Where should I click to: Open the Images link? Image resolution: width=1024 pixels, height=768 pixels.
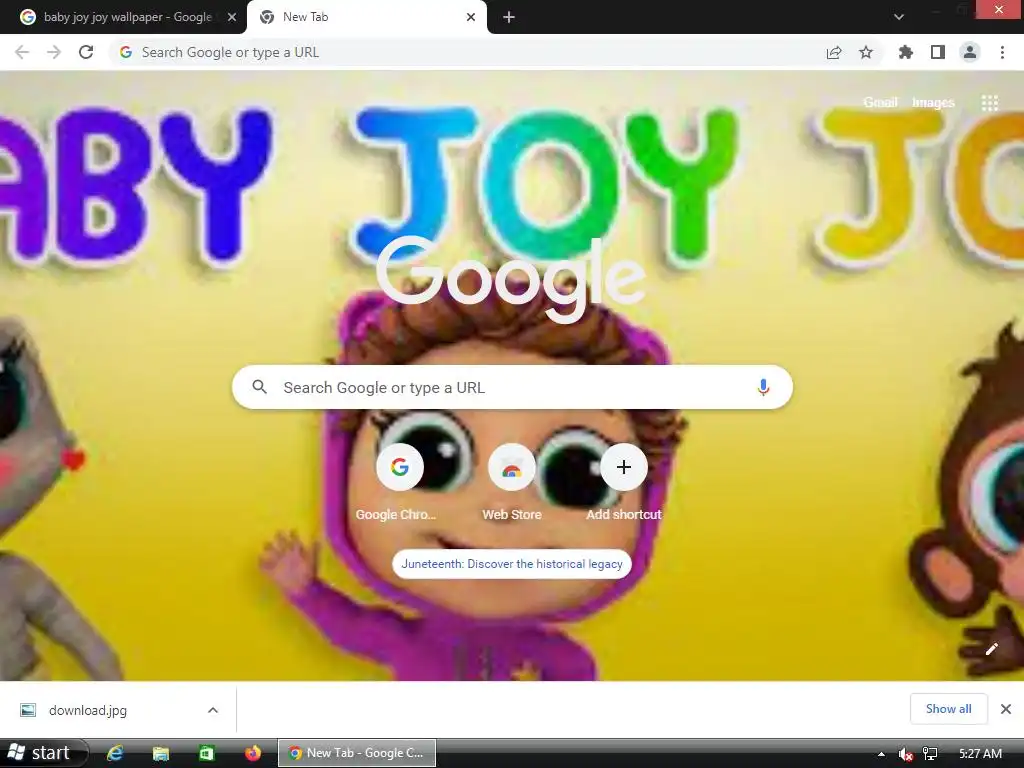tap(933, 103)
